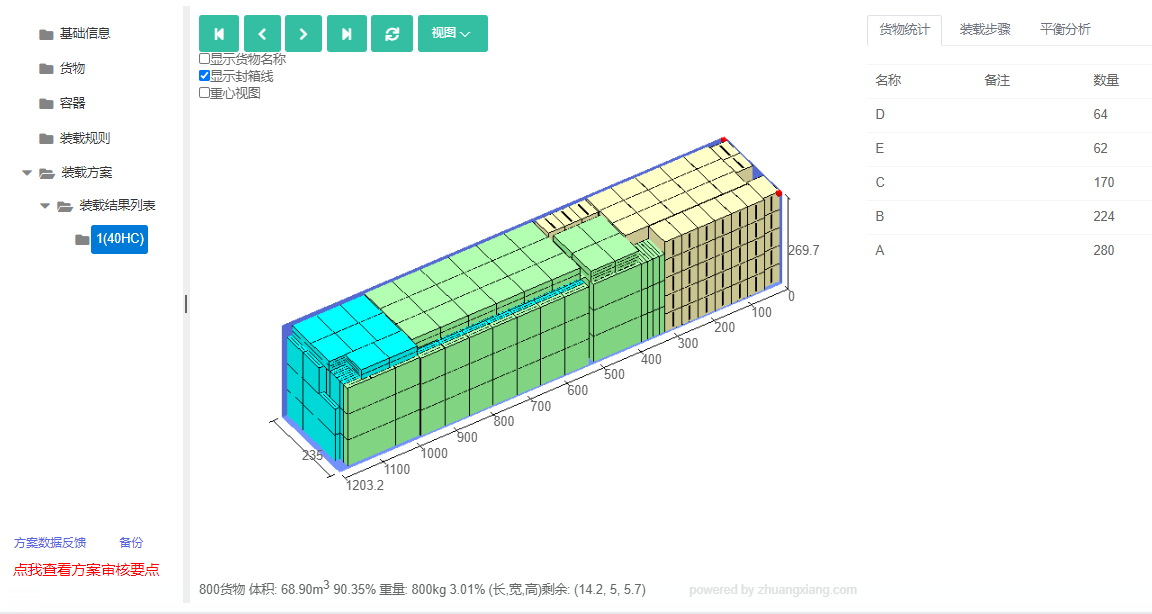Open the 视图 dropdown menu
1152x614 pixels.
453,34
